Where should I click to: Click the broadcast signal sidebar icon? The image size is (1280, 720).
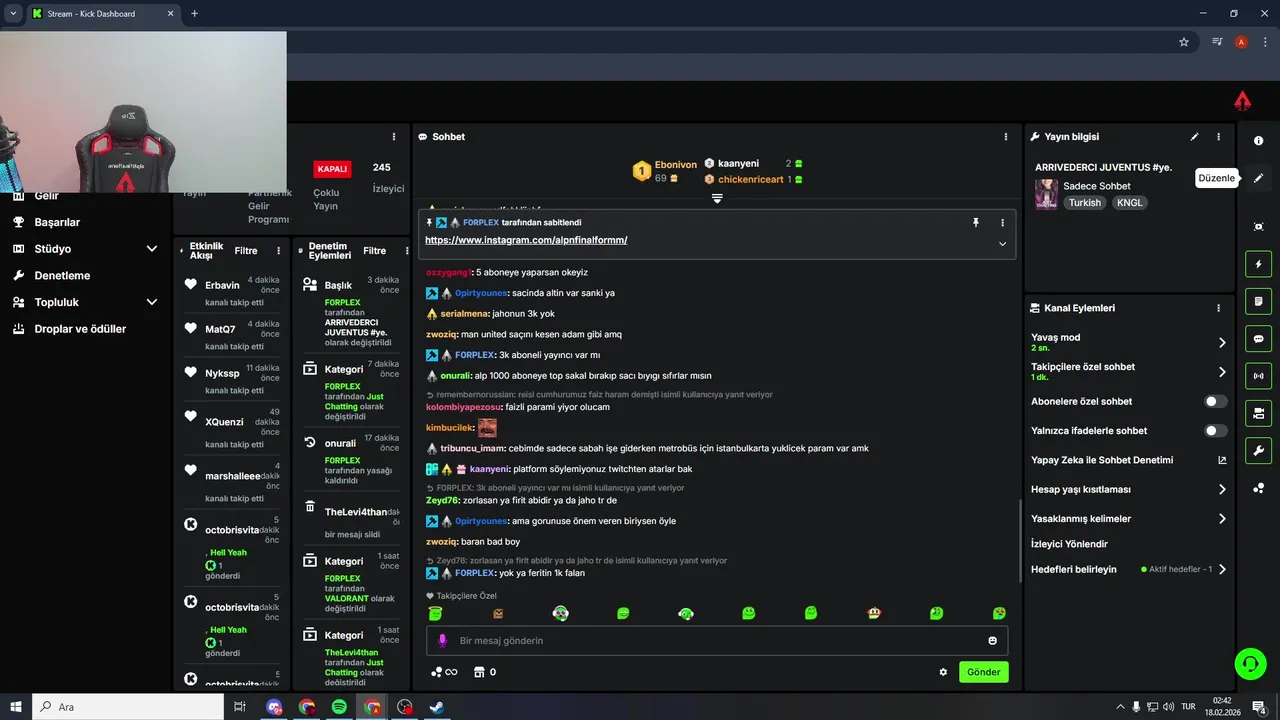tap(1258, 376)
